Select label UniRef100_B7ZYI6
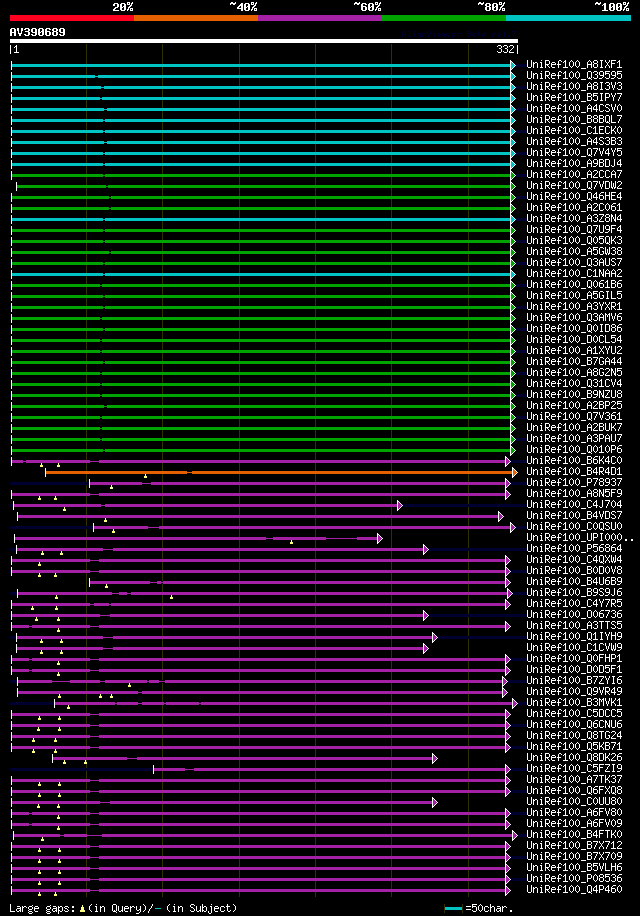 coord(574,681)
